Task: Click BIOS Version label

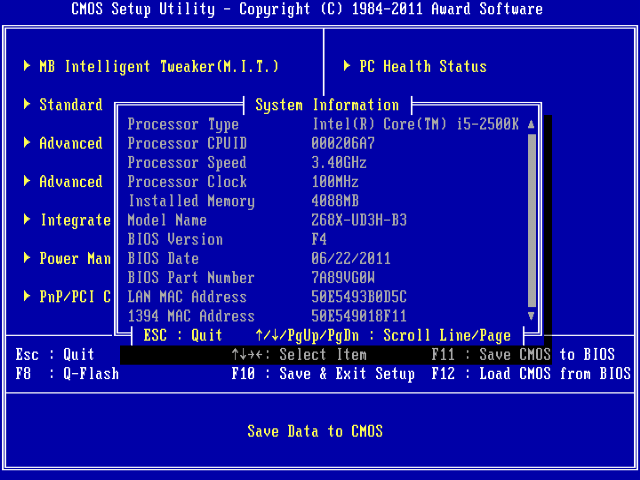Action: pyautogui.click(x=175, y=239)
